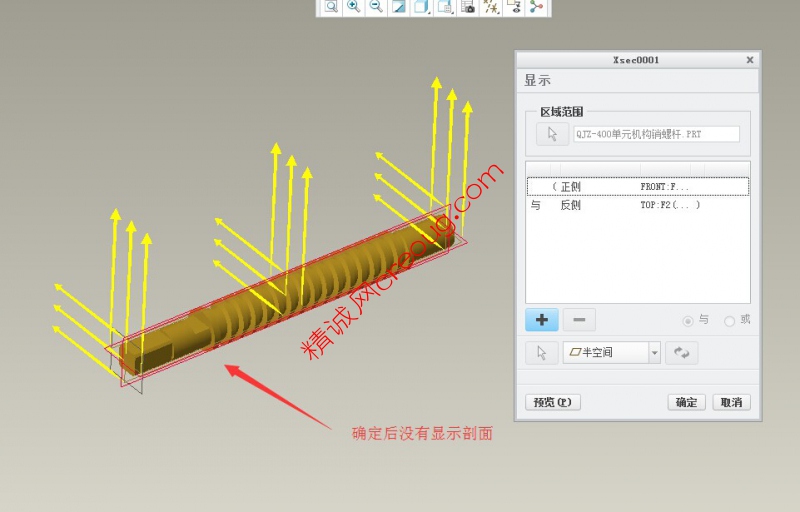Click the QJZ-400 part name field
The image size is (800, 512).
pyautogui.click(x=656, y=134)
